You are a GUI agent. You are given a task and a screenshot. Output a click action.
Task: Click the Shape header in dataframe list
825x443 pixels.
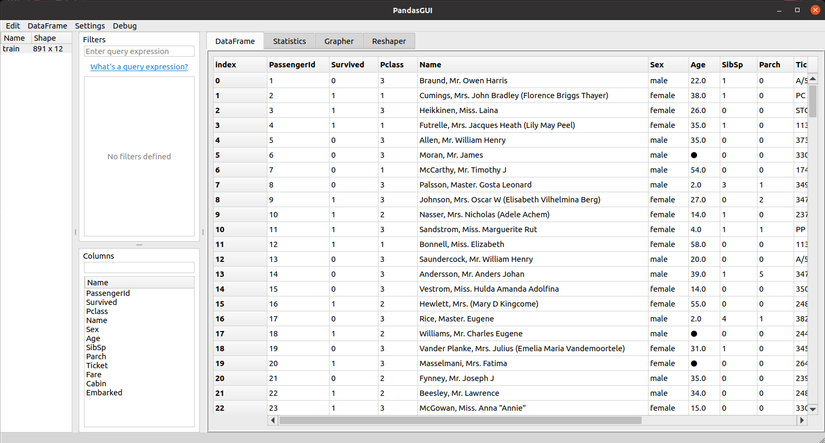51,38
